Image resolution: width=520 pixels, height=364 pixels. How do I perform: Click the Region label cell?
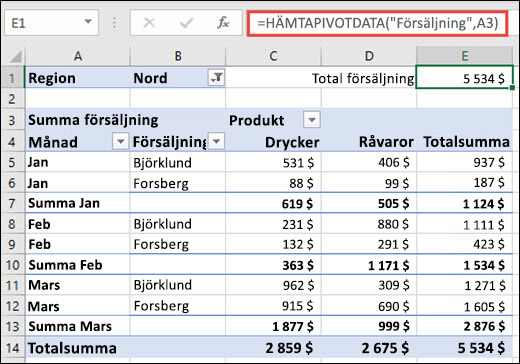pos(78,78)
